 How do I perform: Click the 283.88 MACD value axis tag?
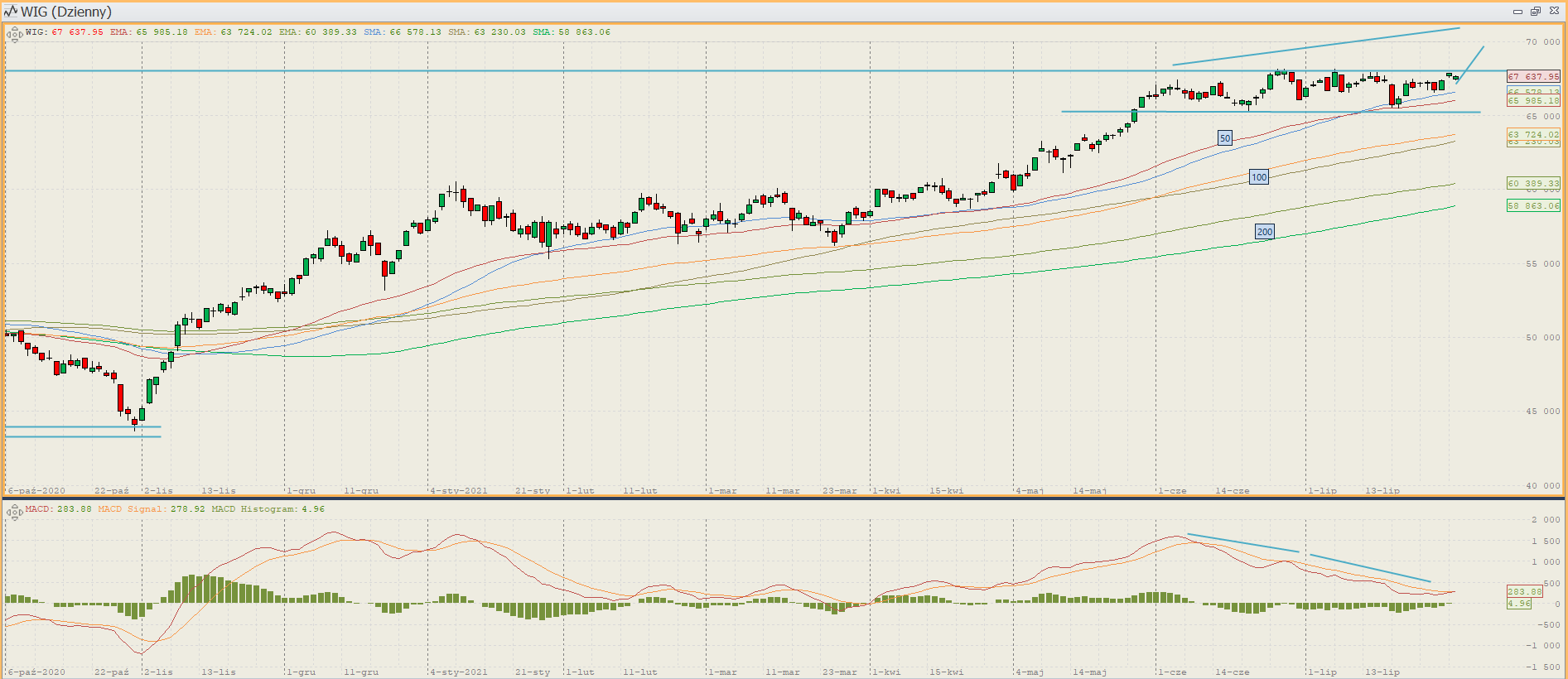tap(1524, 591)
